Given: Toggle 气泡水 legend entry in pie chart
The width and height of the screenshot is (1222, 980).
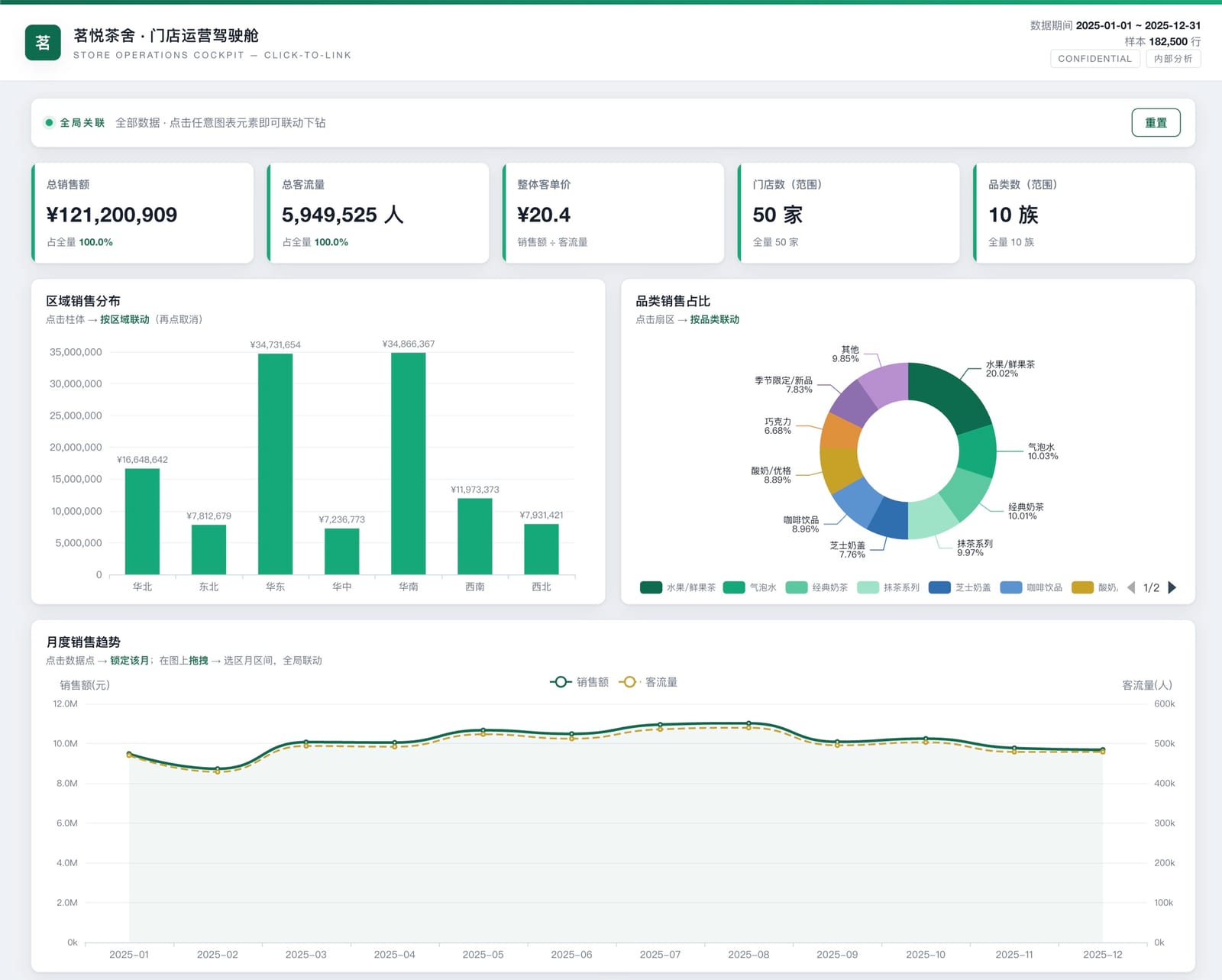Looking at the screenshot, I should pyautogui.click(x=749, y=587).
